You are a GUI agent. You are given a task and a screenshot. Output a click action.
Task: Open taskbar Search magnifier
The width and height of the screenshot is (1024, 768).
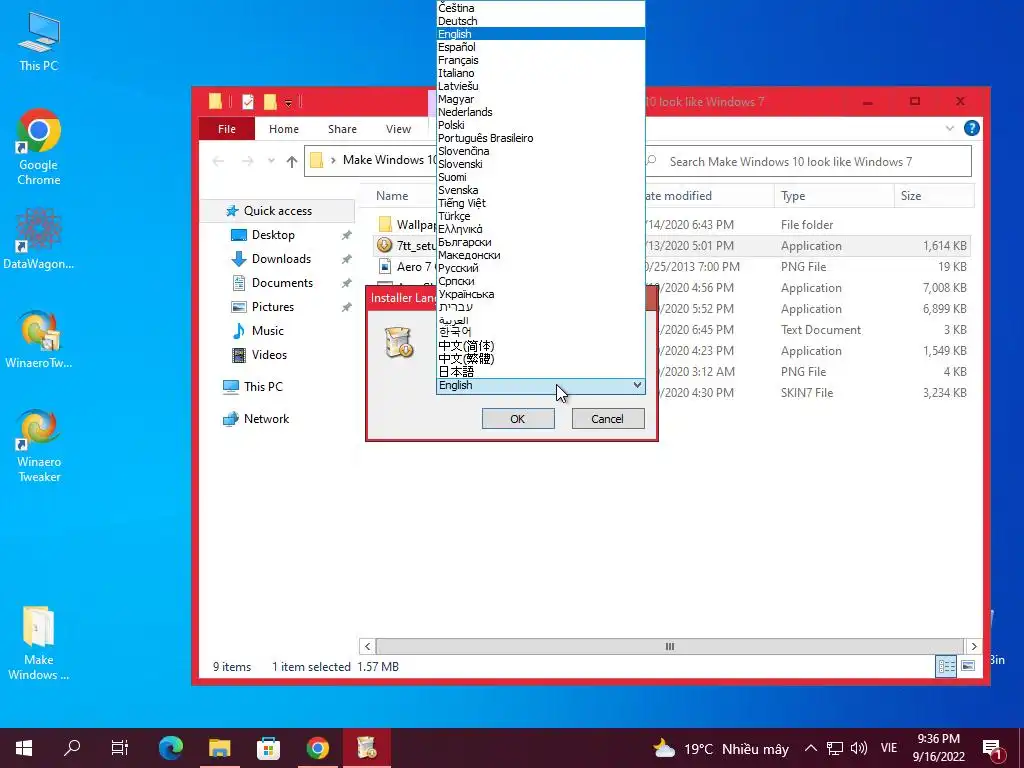72,748
